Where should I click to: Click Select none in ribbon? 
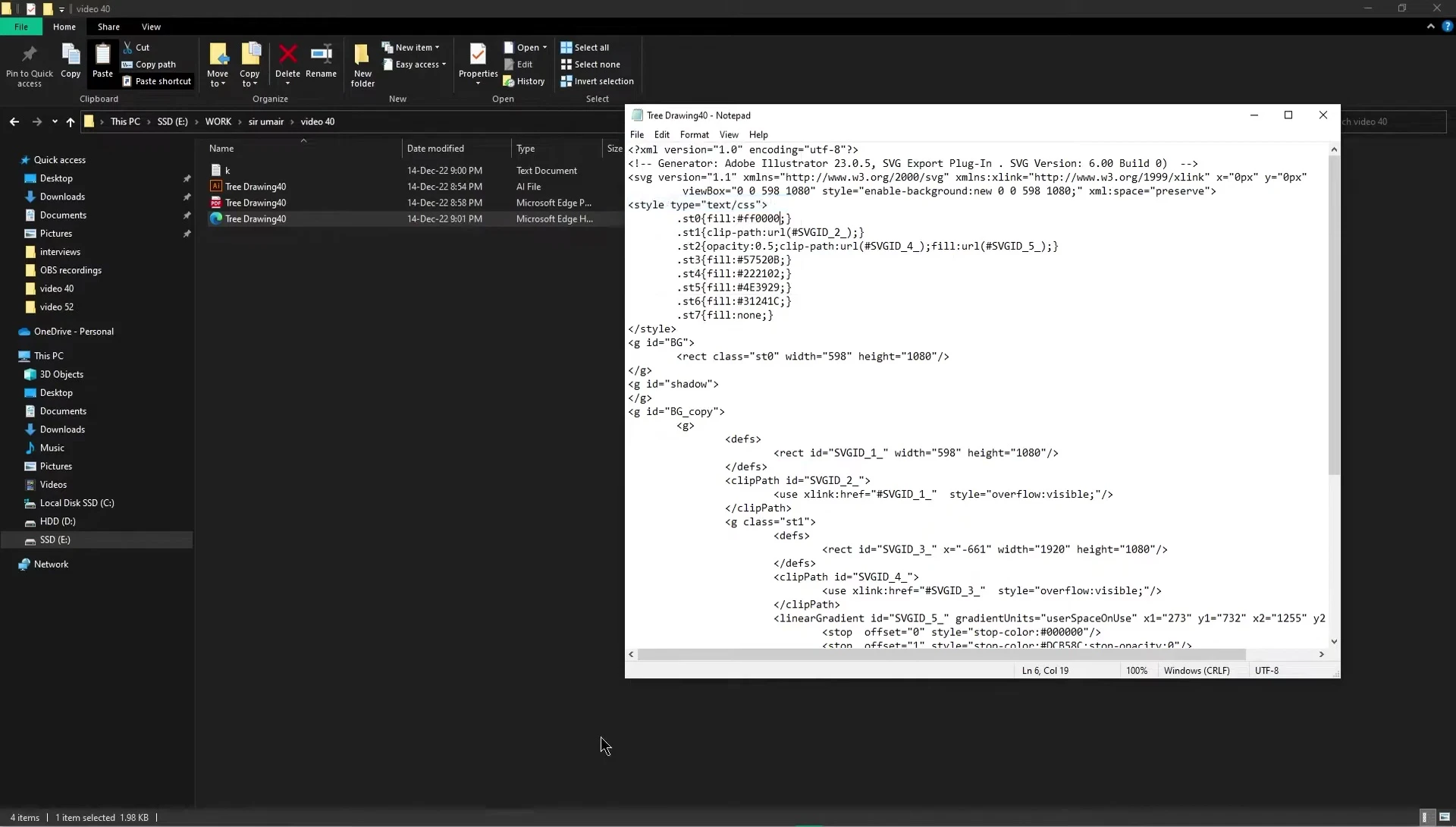pyautogui.click(x=590, y=64)
